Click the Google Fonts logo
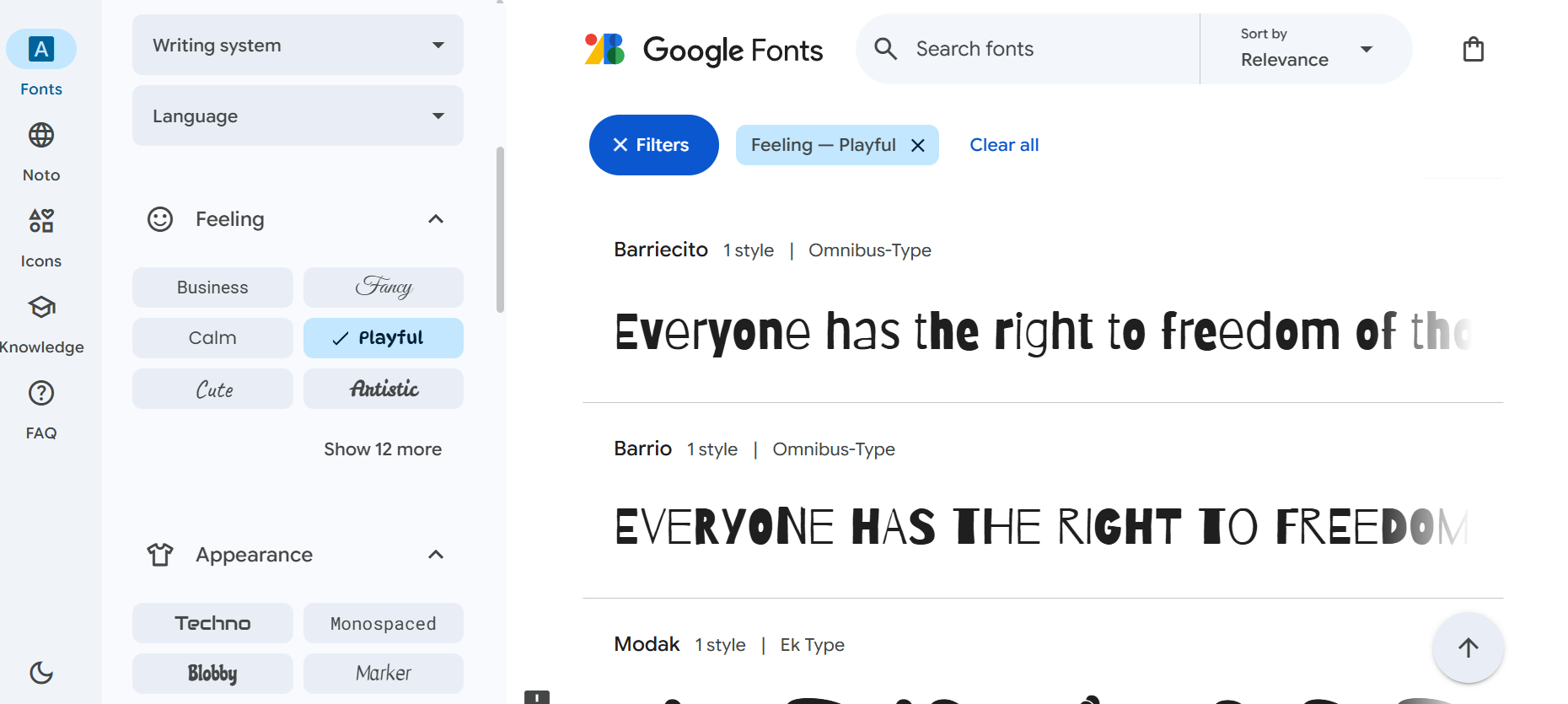This screenshot has height=704, width=1568. tap(704, 50)
